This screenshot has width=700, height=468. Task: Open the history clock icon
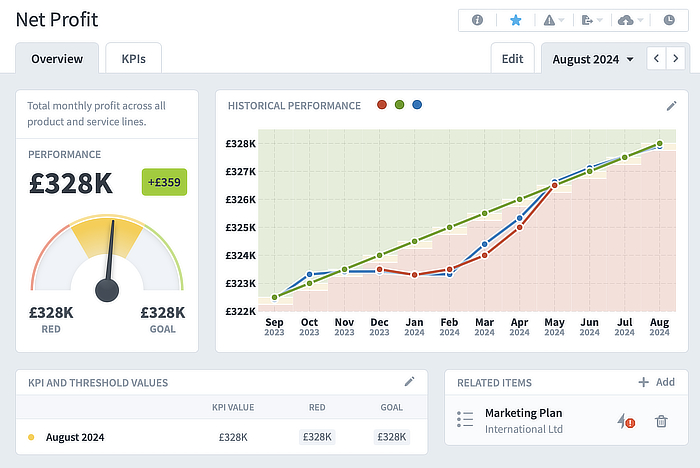[x=668, y=20]
